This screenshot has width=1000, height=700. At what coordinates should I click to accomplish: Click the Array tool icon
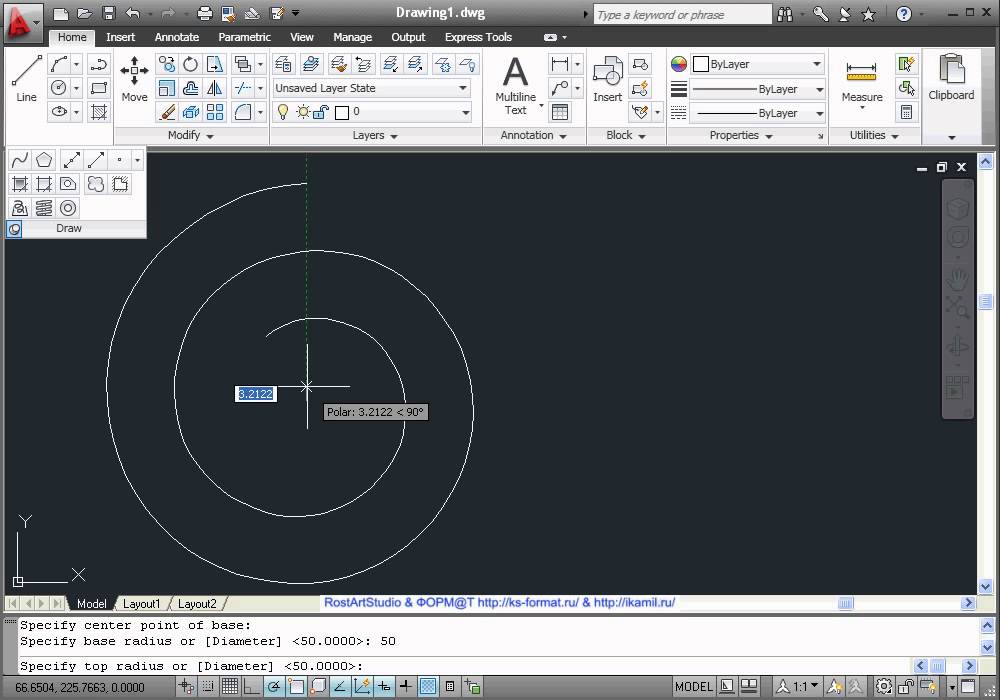coord(215,112)
